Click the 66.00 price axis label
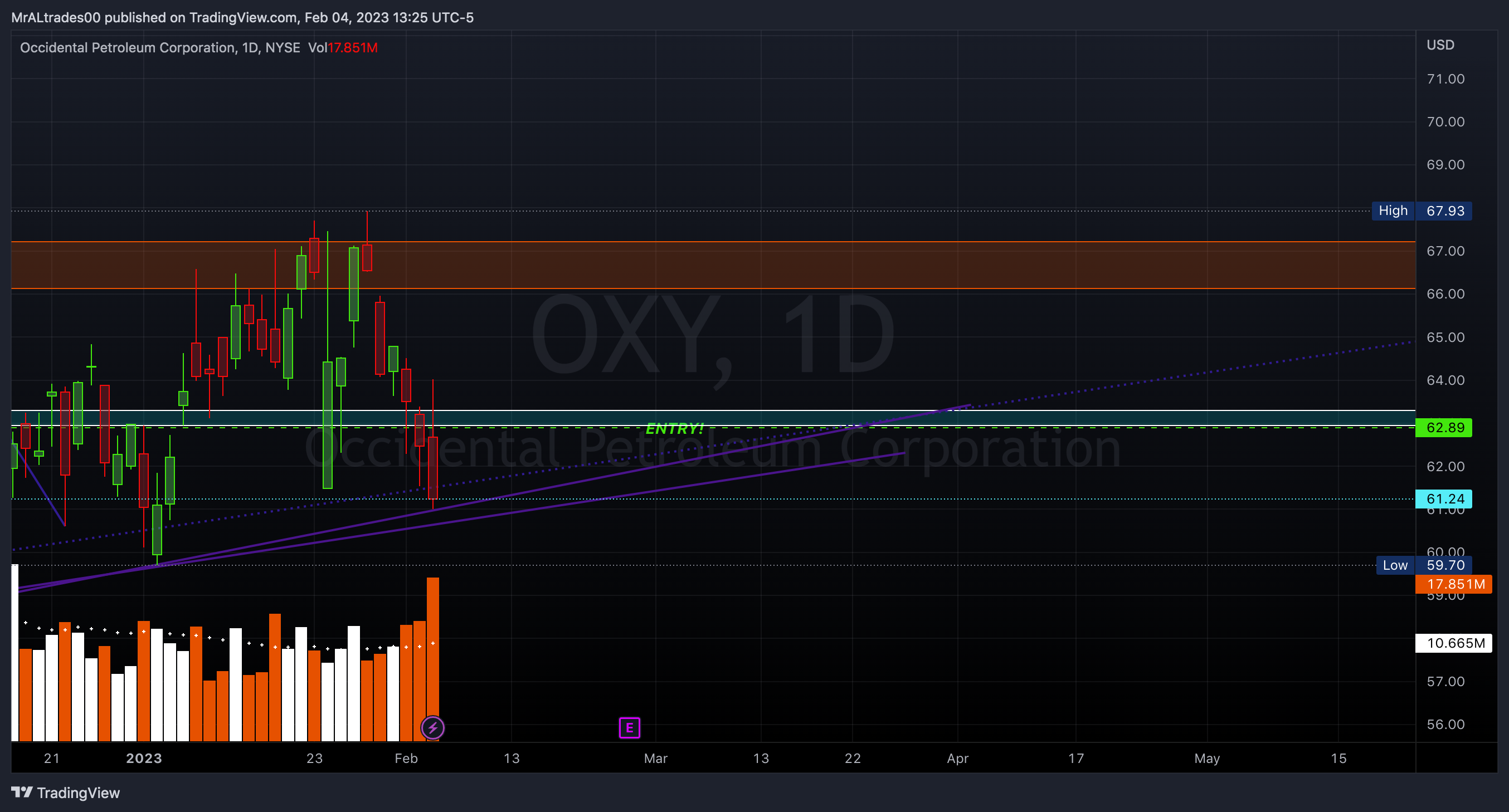This screenshot has height=812, width=1509. [1445, 294]
